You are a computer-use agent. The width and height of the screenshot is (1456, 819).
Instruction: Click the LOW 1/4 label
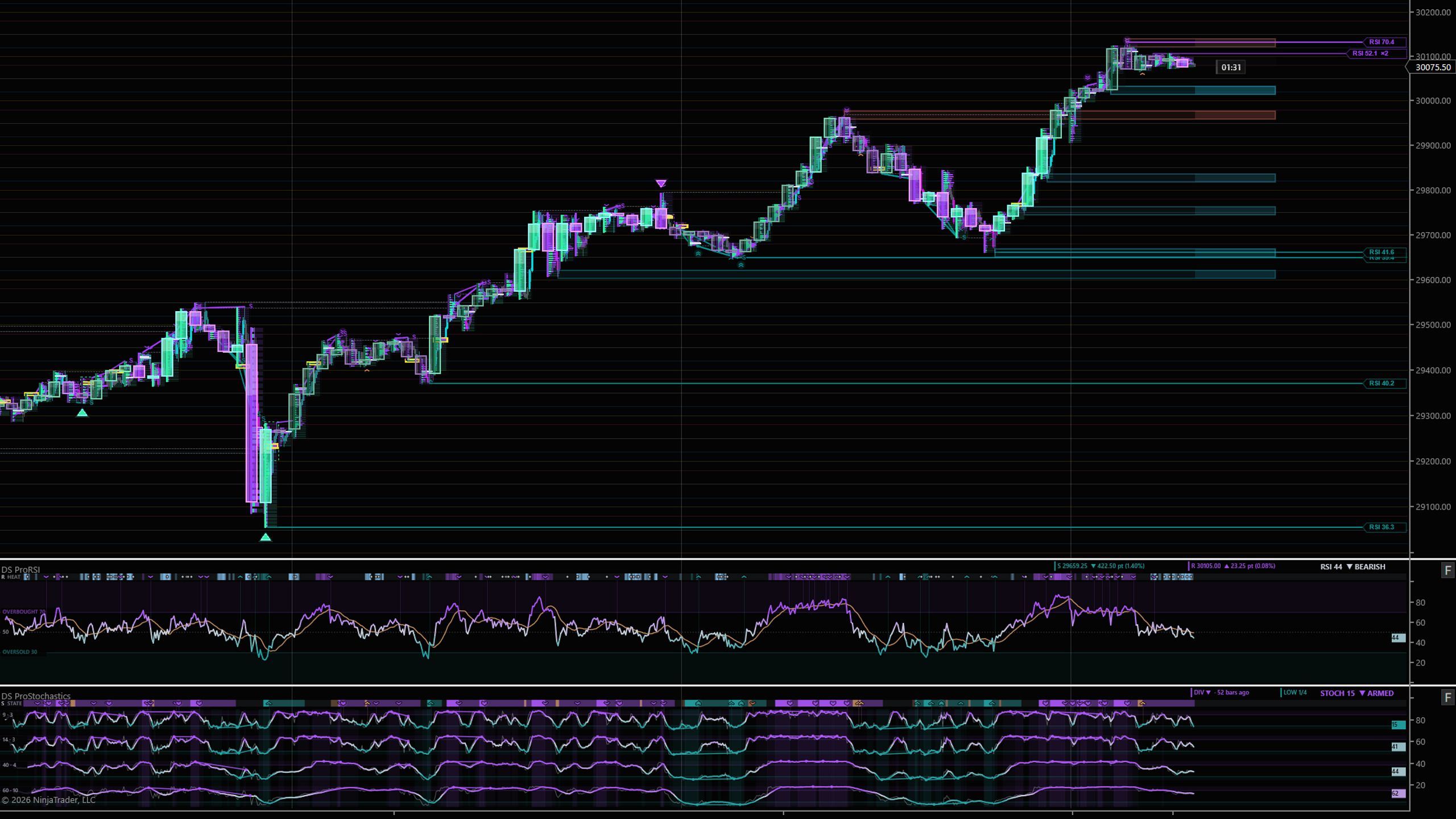1294,693
